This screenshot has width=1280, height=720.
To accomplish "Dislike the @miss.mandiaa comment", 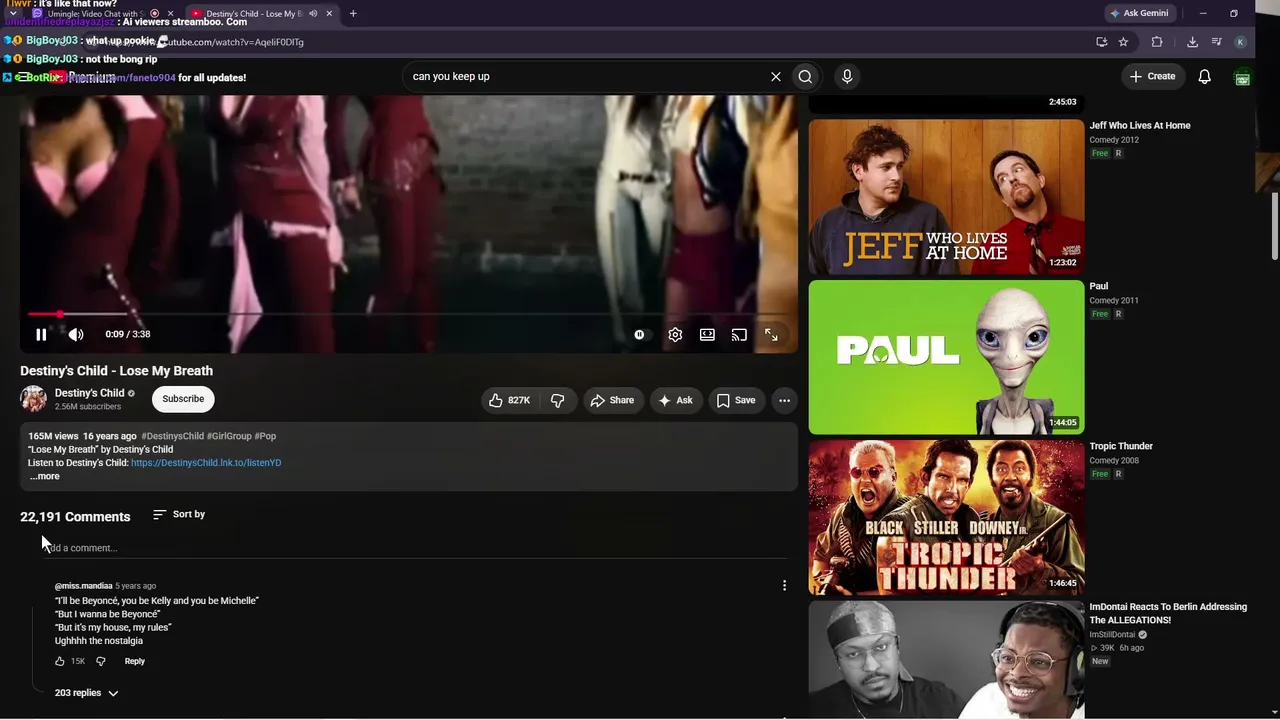I will click(x=100, y=661).
